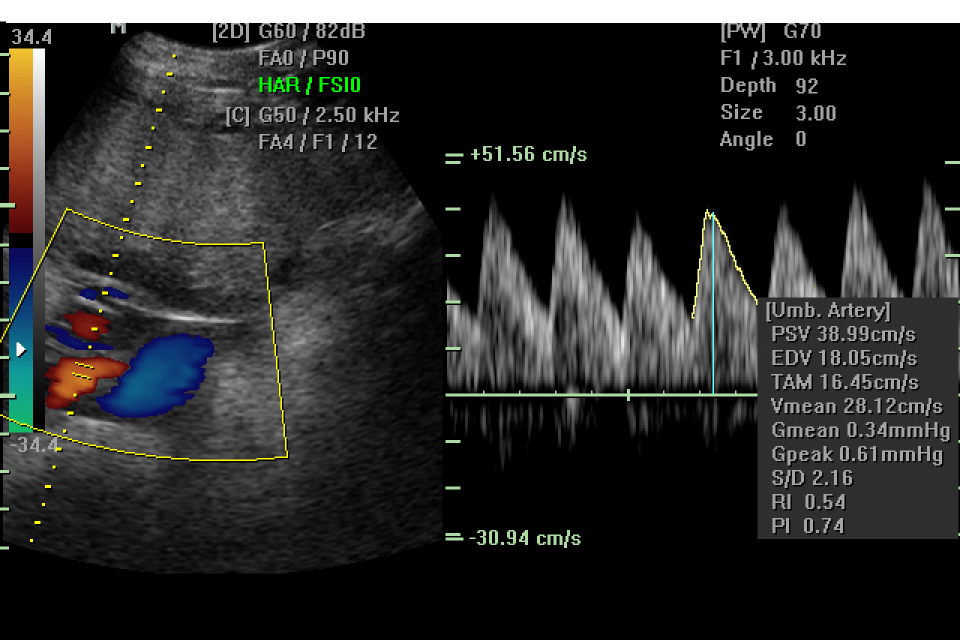960x640 pixels.
Task: Click the +51.56 cm/s velocity scale label
Action: [528, 155]
